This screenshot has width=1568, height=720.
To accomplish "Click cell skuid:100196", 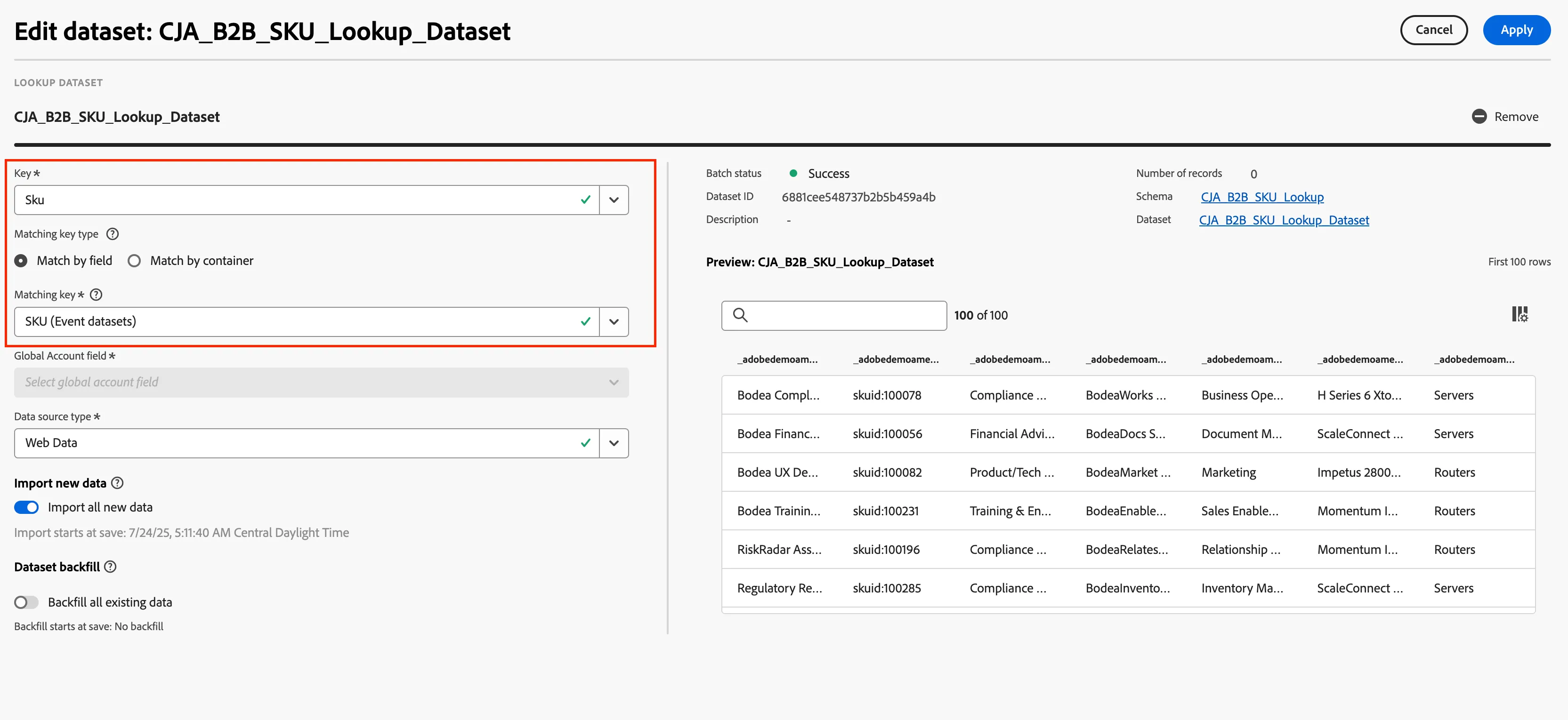I will [886, 550].
